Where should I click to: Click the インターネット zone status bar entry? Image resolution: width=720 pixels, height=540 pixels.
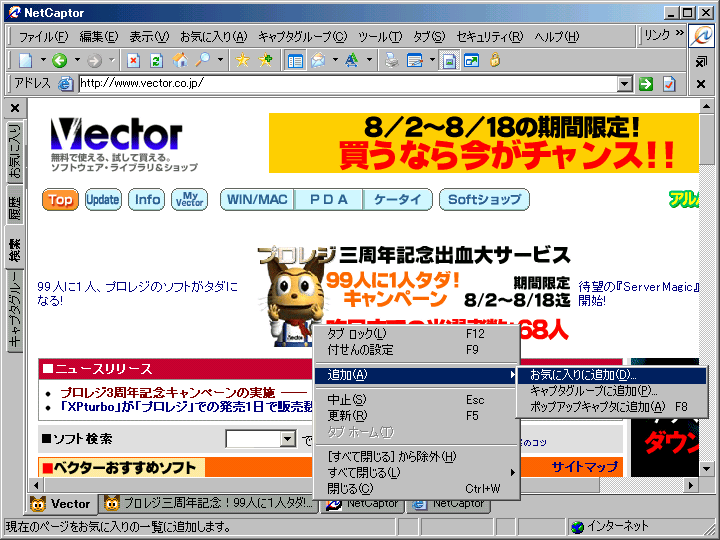610,526
